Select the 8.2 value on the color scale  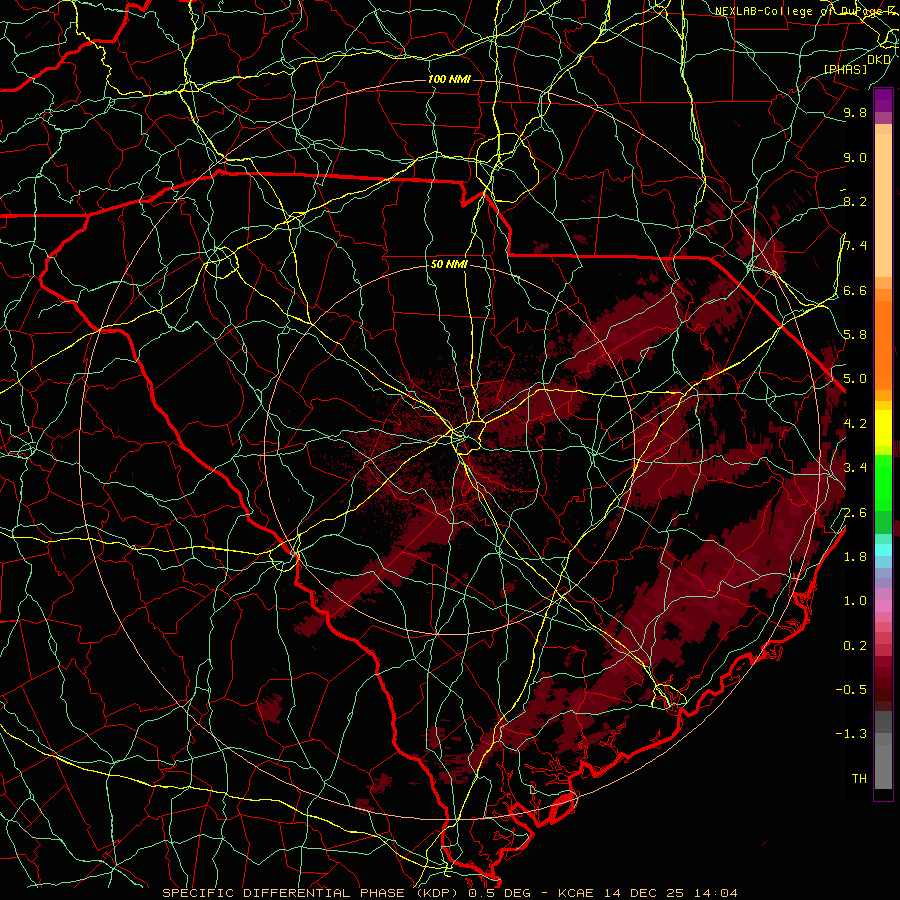coord(855,201)
